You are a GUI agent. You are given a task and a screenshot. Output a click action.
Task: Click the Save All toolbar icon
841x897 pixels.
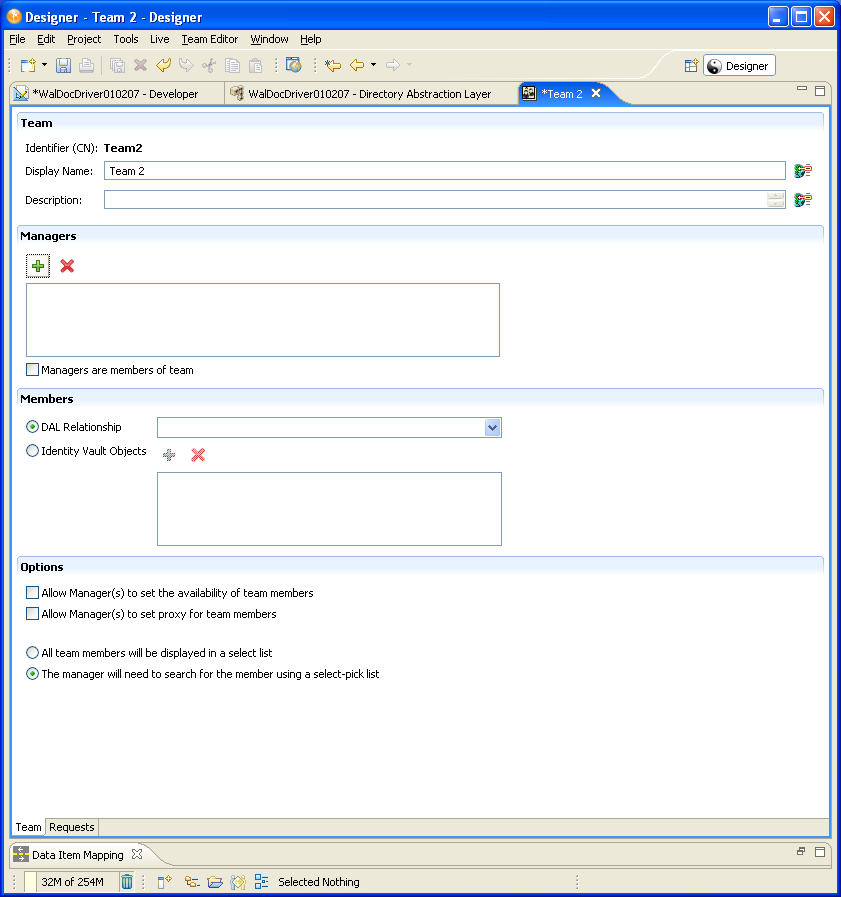(117, 65)
